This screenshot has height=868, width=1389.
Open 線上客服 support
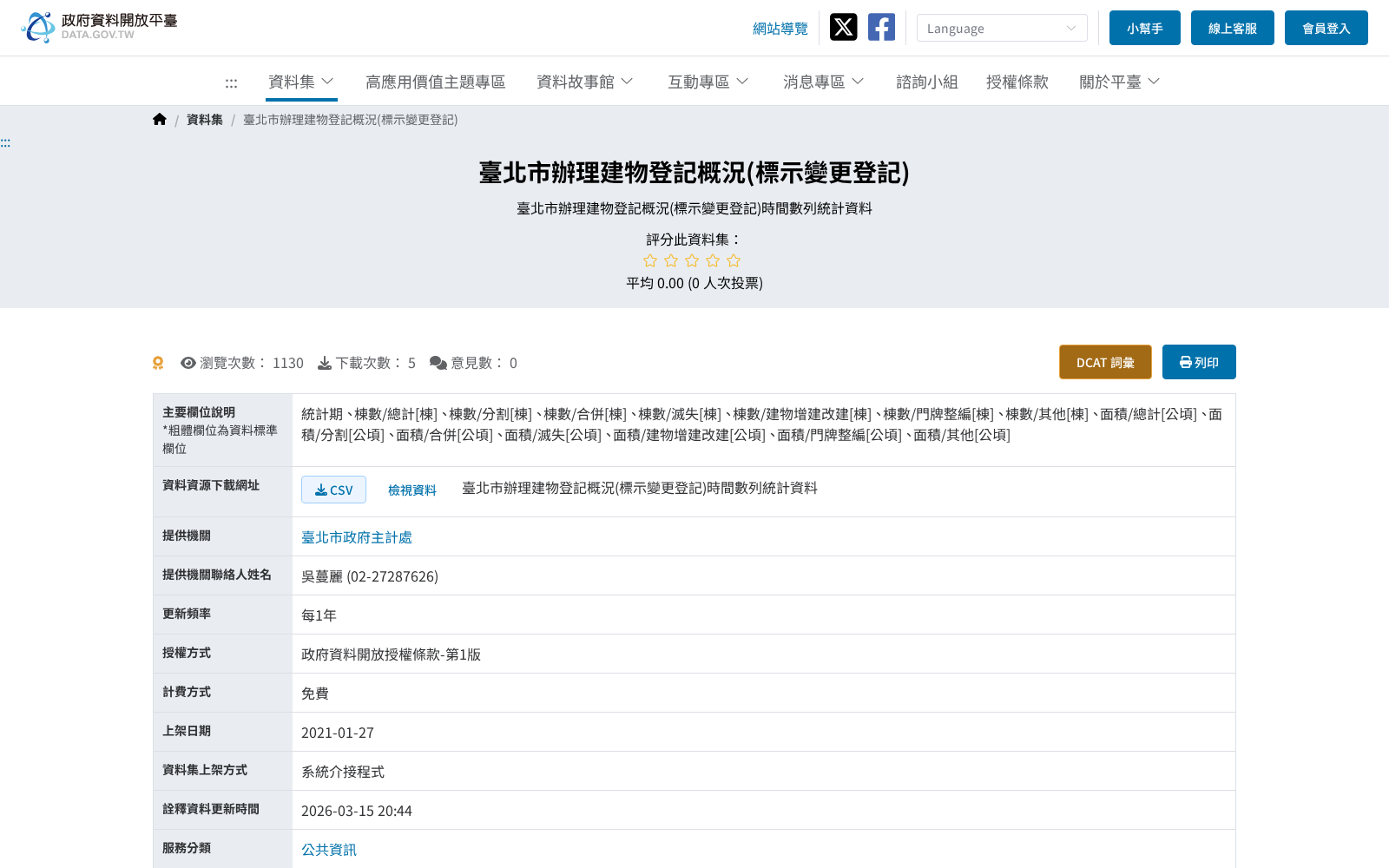1233,28
